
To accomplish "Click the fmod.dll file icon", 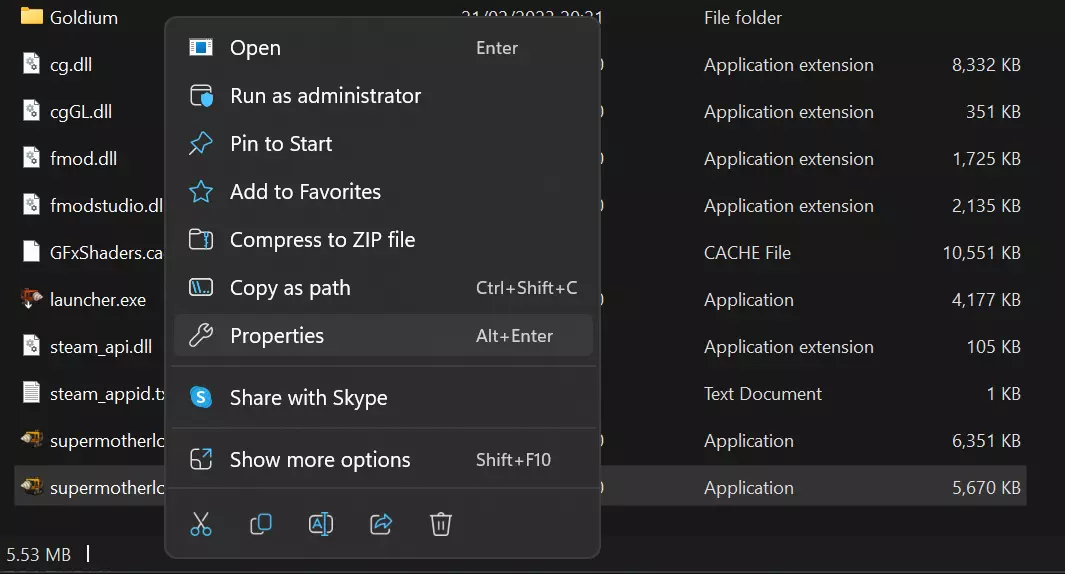I will (x=31, y=158).
